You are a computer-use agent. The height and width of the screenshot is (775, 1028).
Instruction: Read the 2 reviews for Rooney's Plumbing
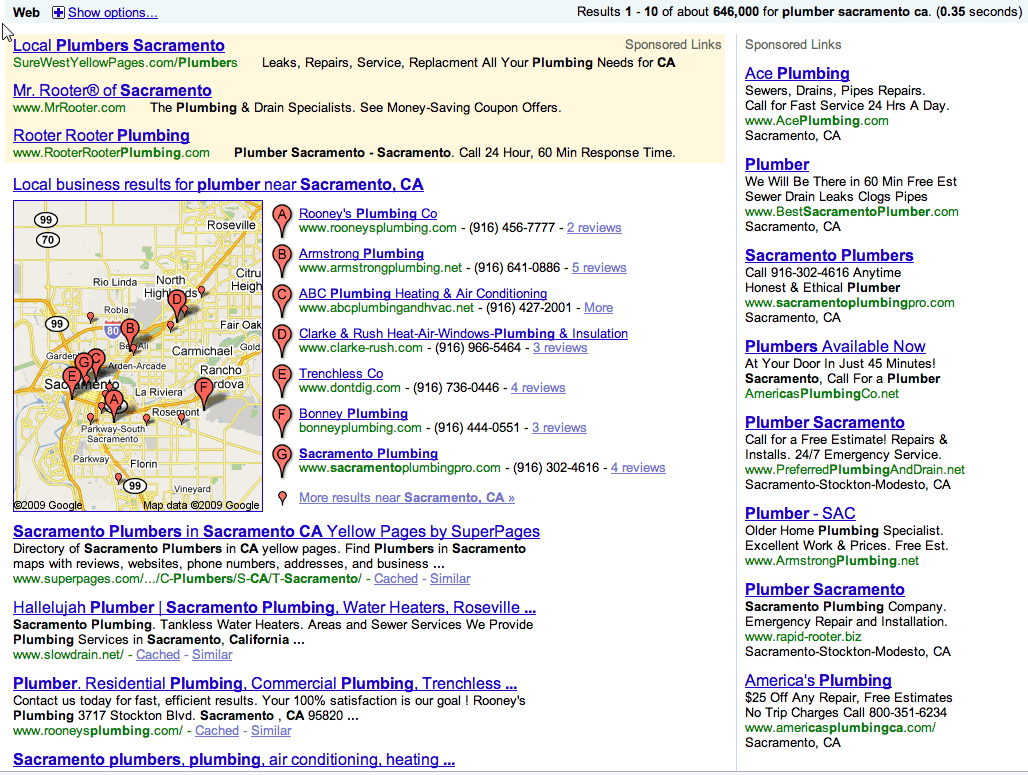[594, 228]
